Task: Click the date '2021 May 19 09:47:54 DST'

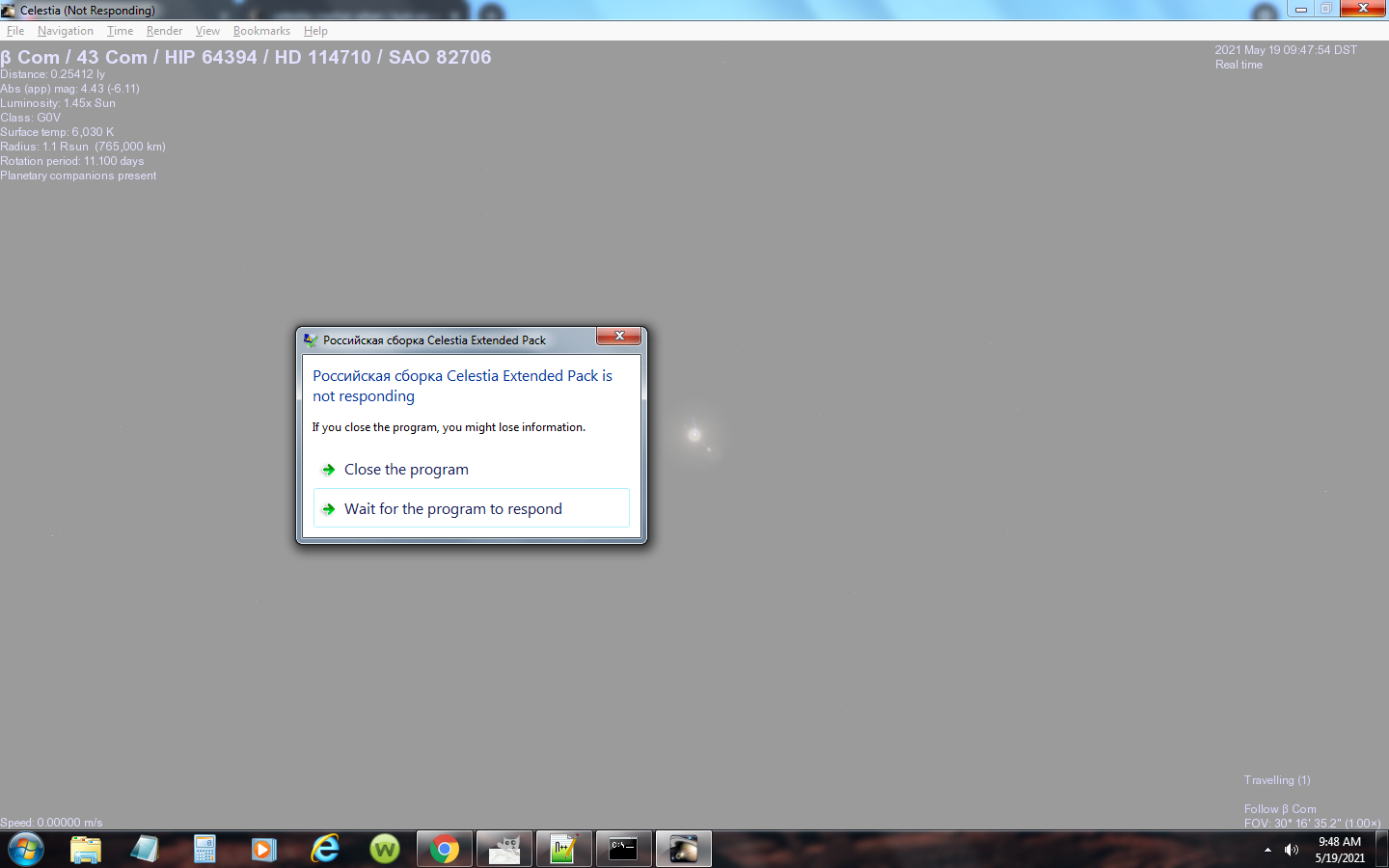Action: pos(1286,50)
